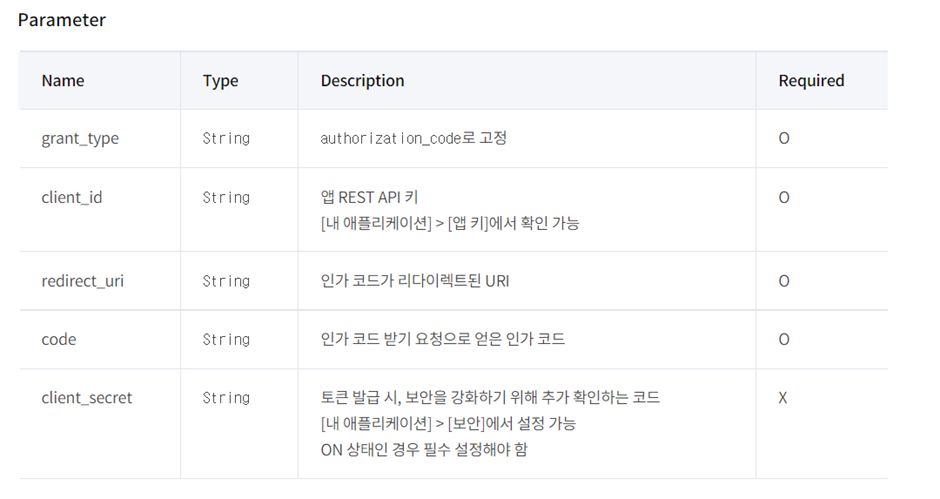940x499 pixels.
Task: Click the String type in code row
Action: 226,339
